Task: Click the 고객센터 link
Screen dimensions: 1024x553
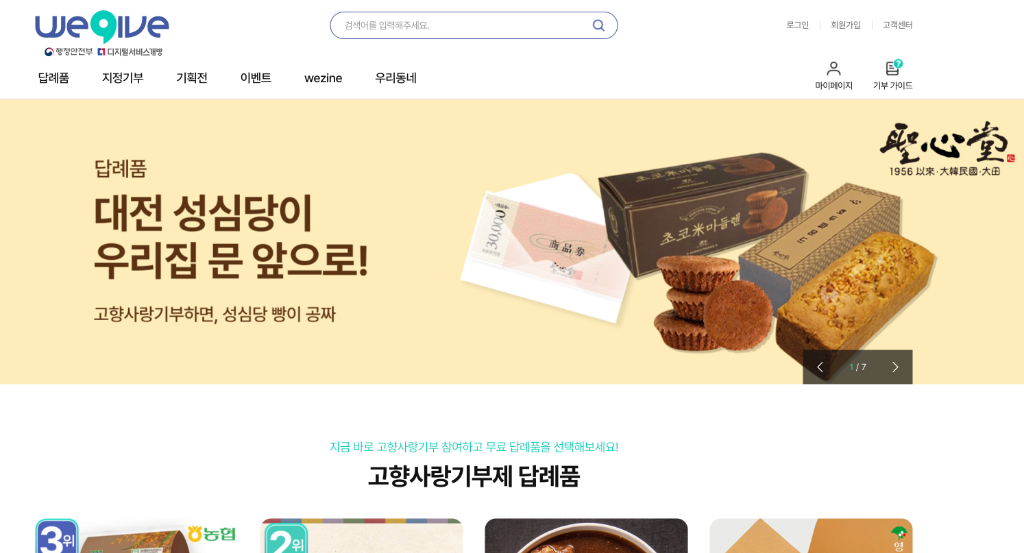Action: pos(897,25)
